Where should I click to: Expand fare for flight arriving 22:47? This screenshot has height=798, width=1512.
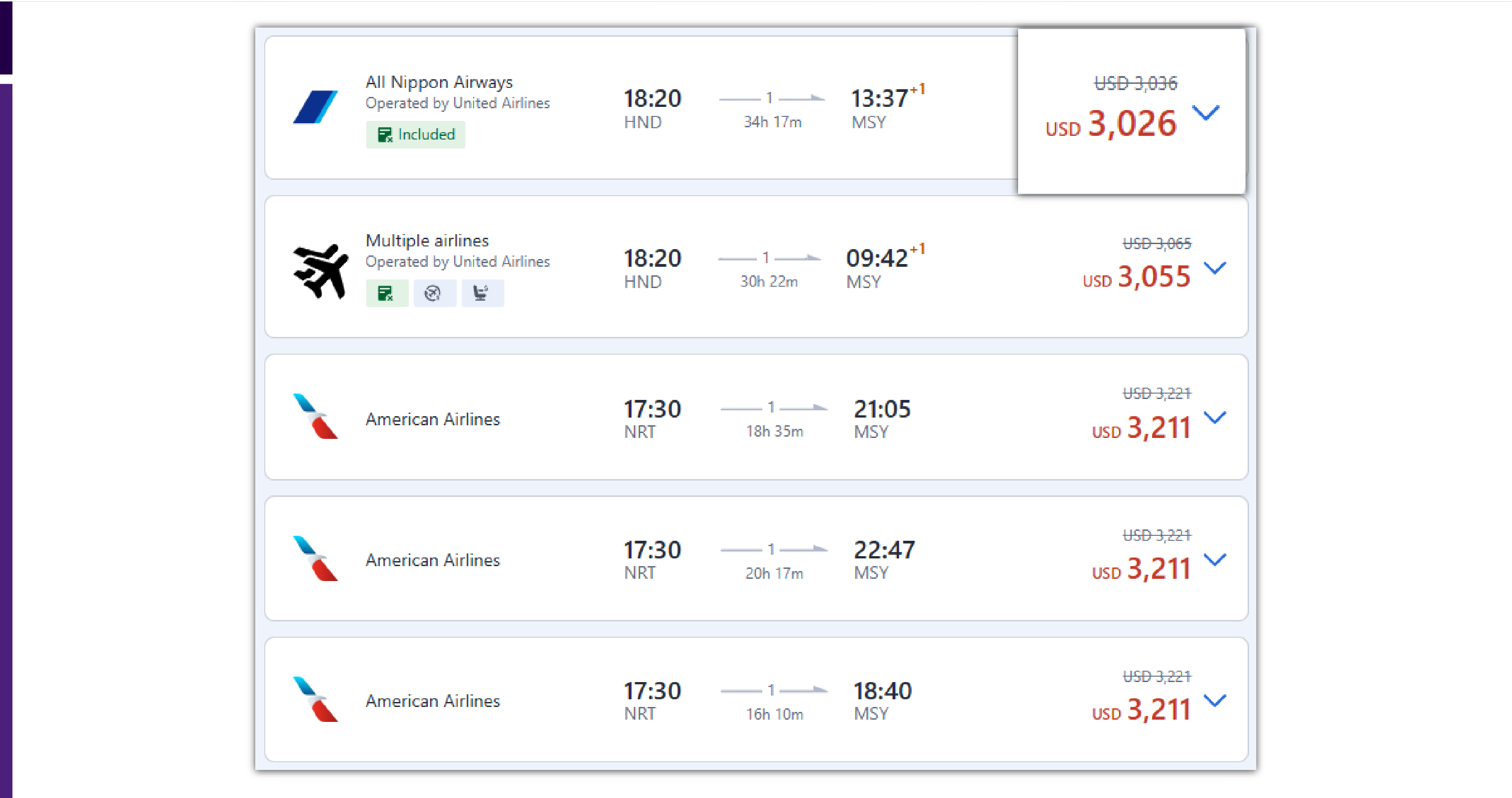[1215, 560]
